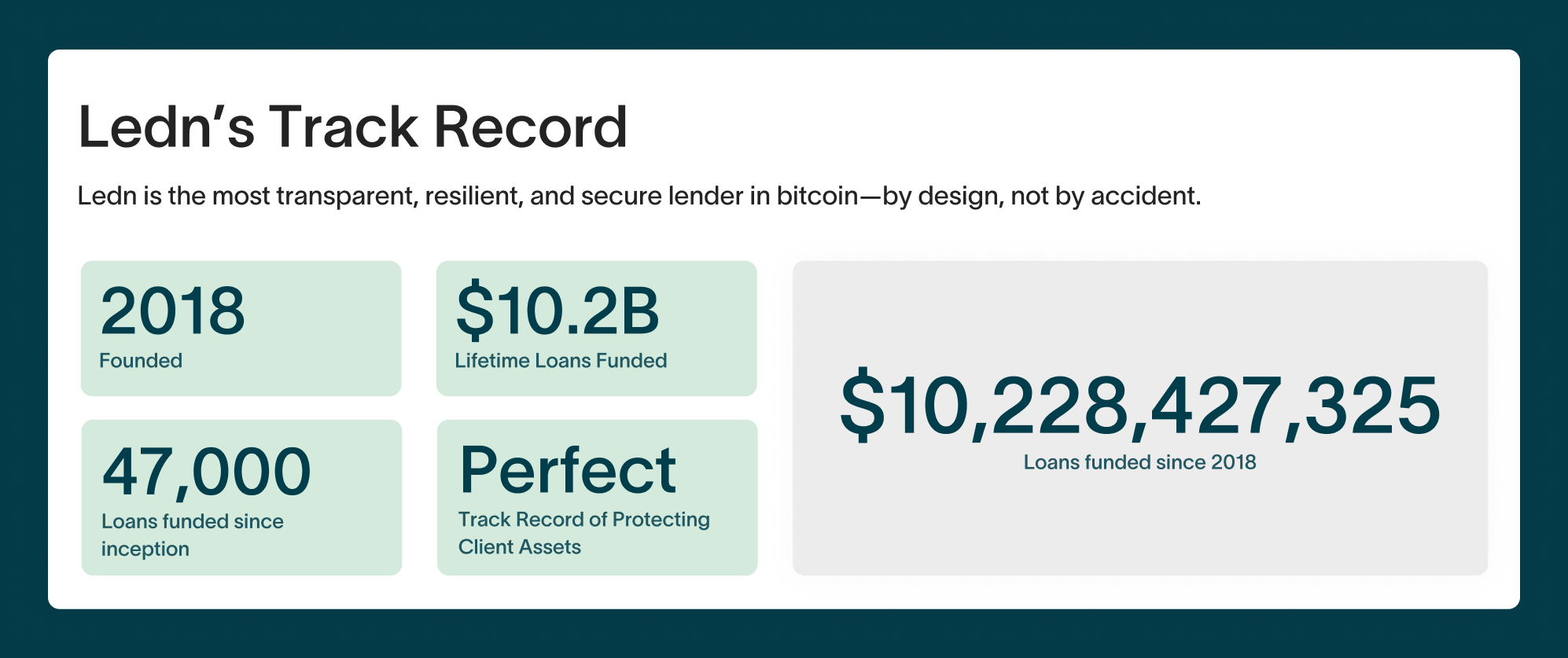Select "Loans funded since 2018" caption

pyautogui.click(x=1140, y=462)
